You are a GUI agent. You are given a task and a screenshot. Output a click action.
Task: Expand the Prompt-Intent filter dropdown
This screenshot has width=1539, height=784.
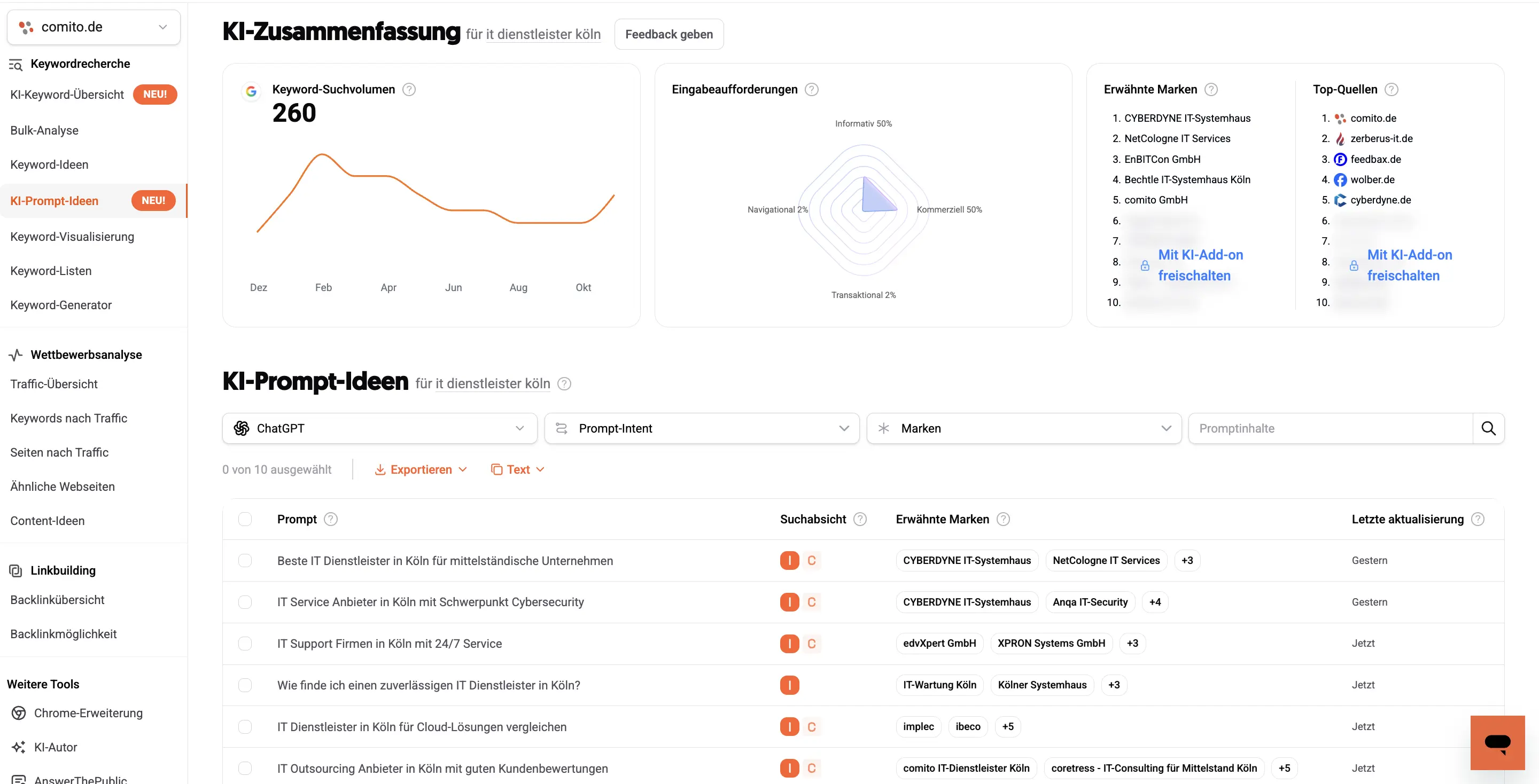pos(702,428)
